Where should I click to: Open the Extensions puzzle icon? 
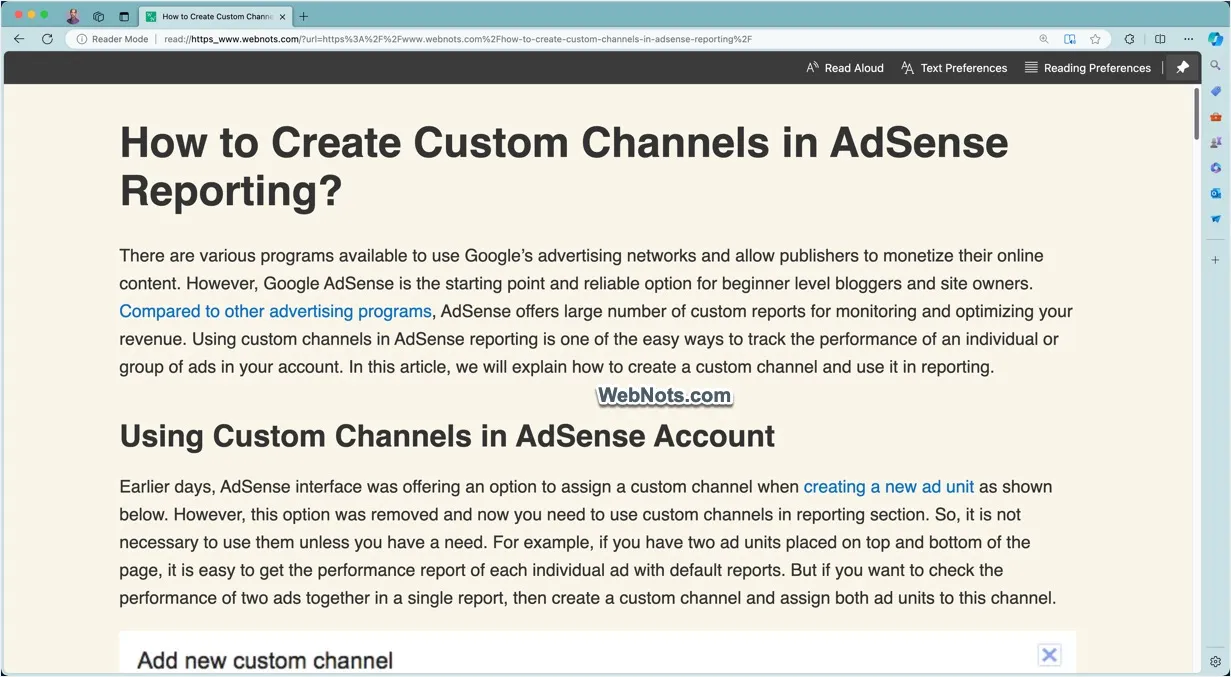[x=1130, y=39]
